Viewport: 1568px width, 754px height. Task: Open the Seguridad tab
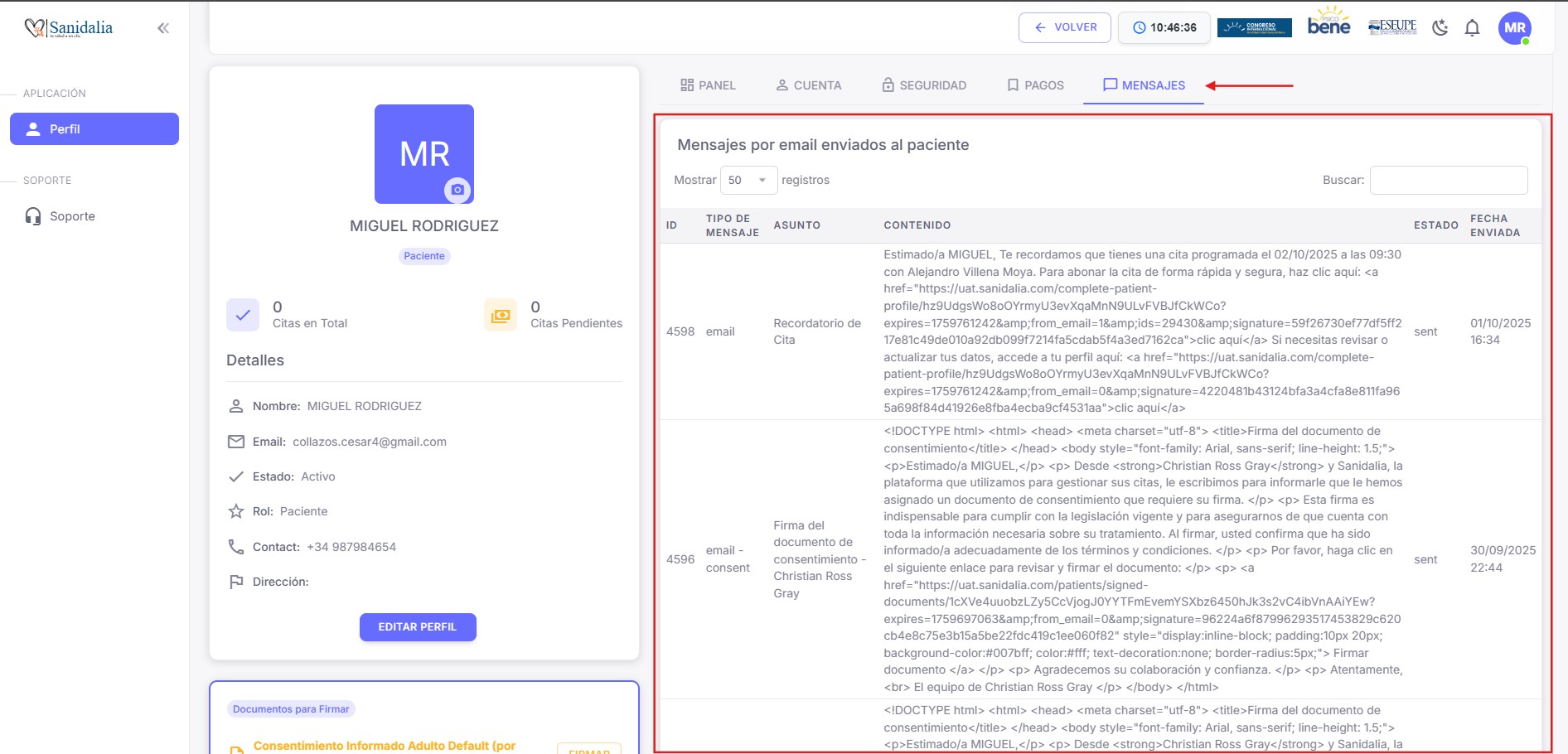[924, 85]
